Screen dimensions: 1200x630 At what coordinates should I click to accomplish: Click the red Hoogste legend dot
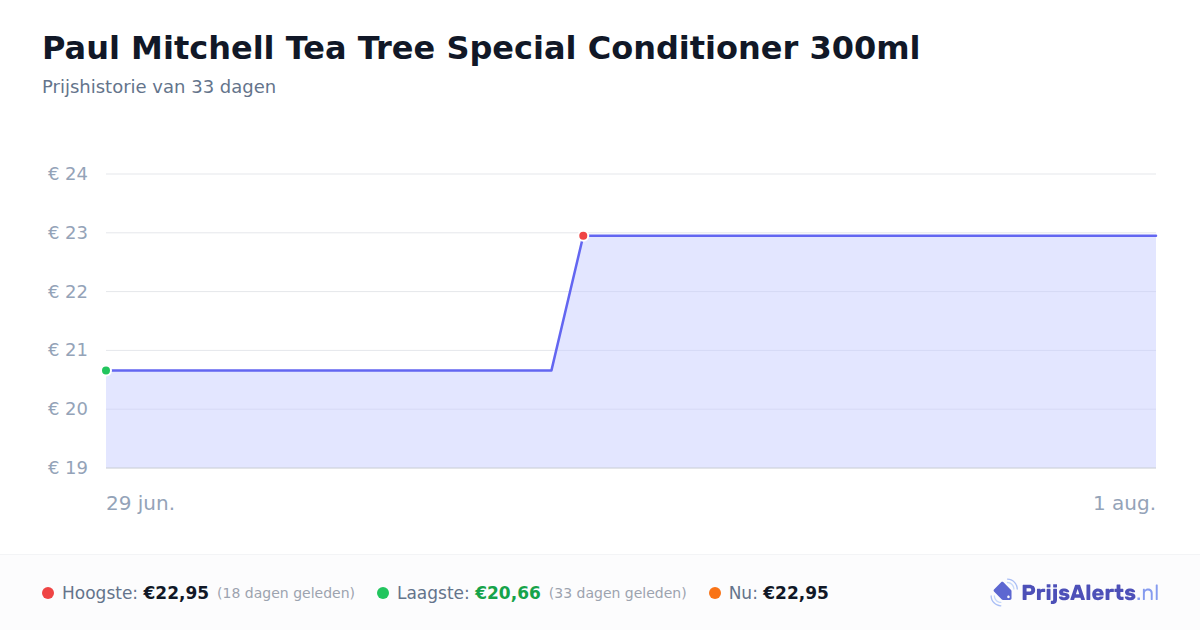[x=48, y=593]
